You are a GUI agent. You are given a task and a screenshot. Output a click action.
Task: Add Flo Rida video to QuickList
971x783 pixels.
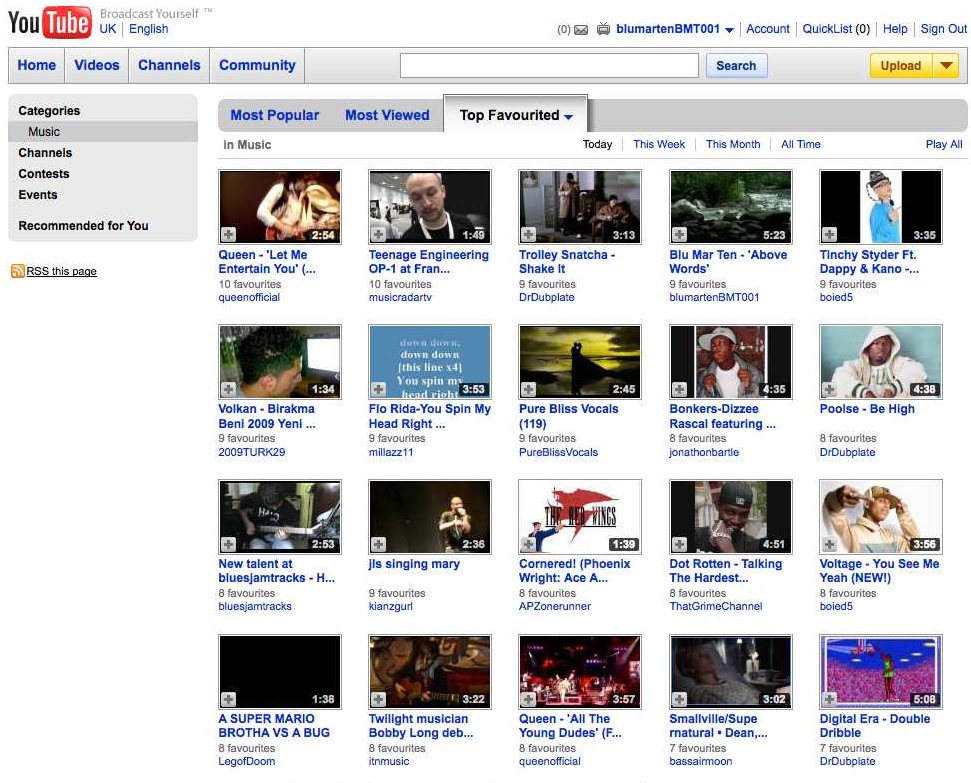click(x=378, y=389)
